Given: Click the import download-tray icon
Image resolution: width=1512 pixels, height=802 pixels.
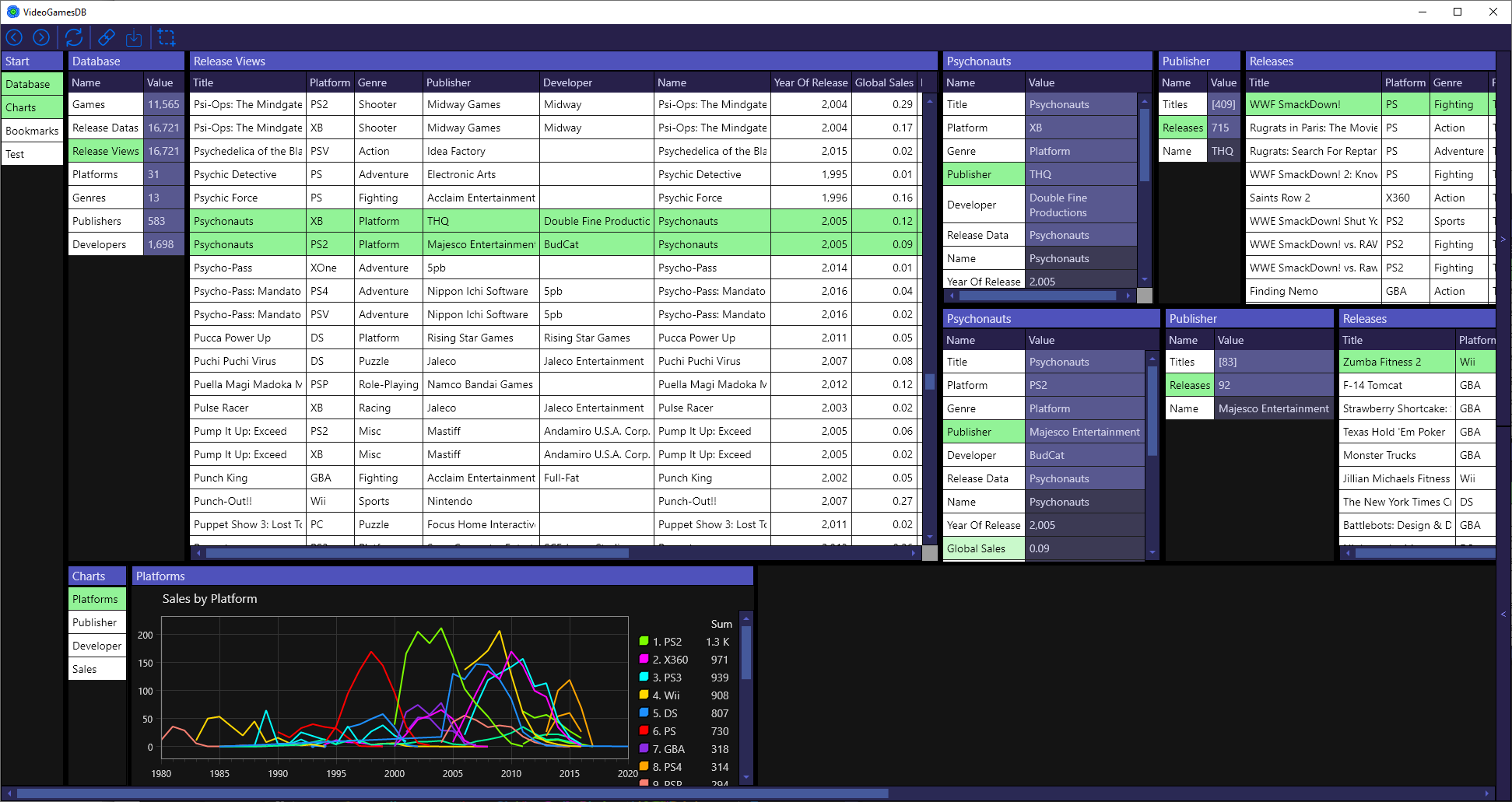Looking at the screenshot, I should 134,37.
